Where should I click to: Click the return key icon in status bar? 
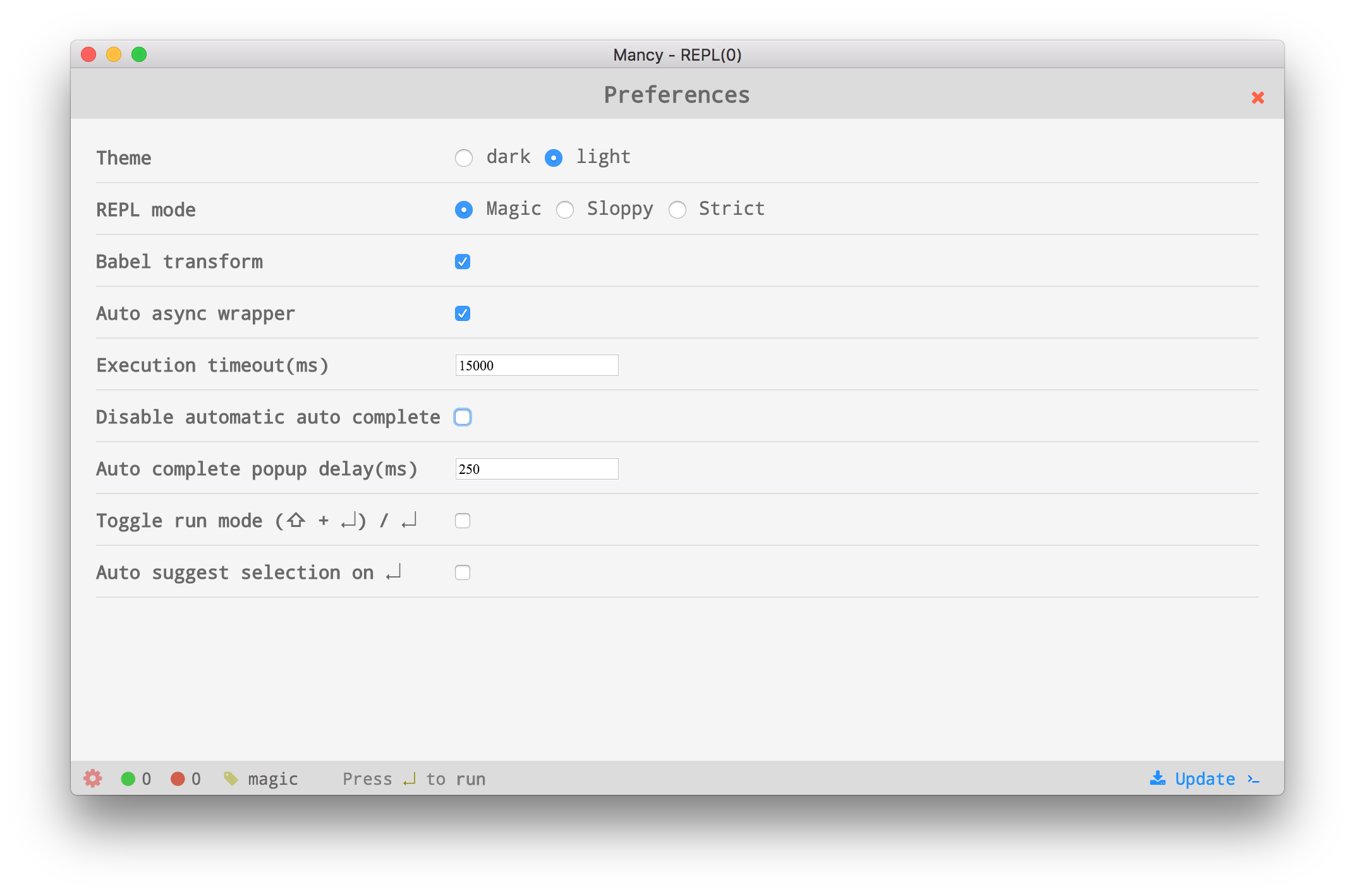[410, 779]
